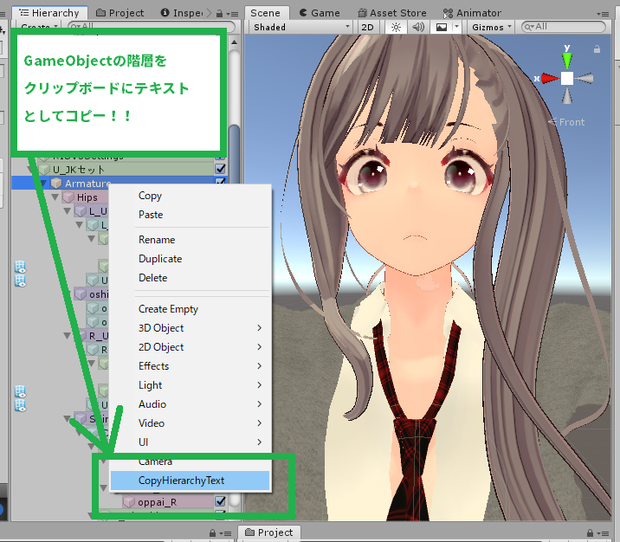Open scene effects dropdown arrow
The height and width of the screenshot is (542, 620).
(x=457, y=27)
